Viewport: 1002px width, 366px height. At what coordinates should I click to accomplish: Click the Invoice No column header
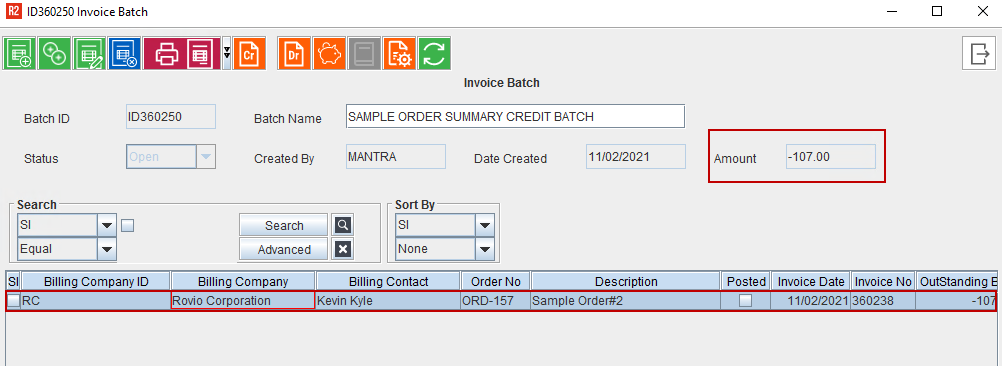point(883,281)
